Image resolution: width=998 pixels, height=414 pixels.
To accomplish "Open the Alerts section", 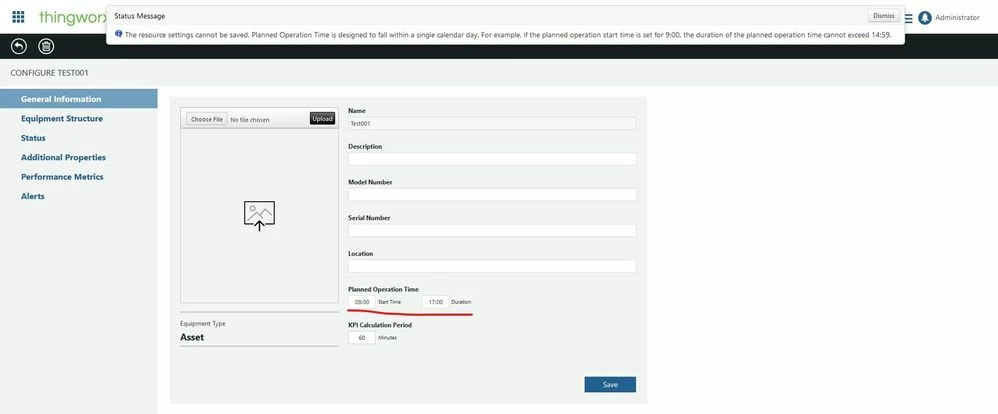I will pos(32,196).
